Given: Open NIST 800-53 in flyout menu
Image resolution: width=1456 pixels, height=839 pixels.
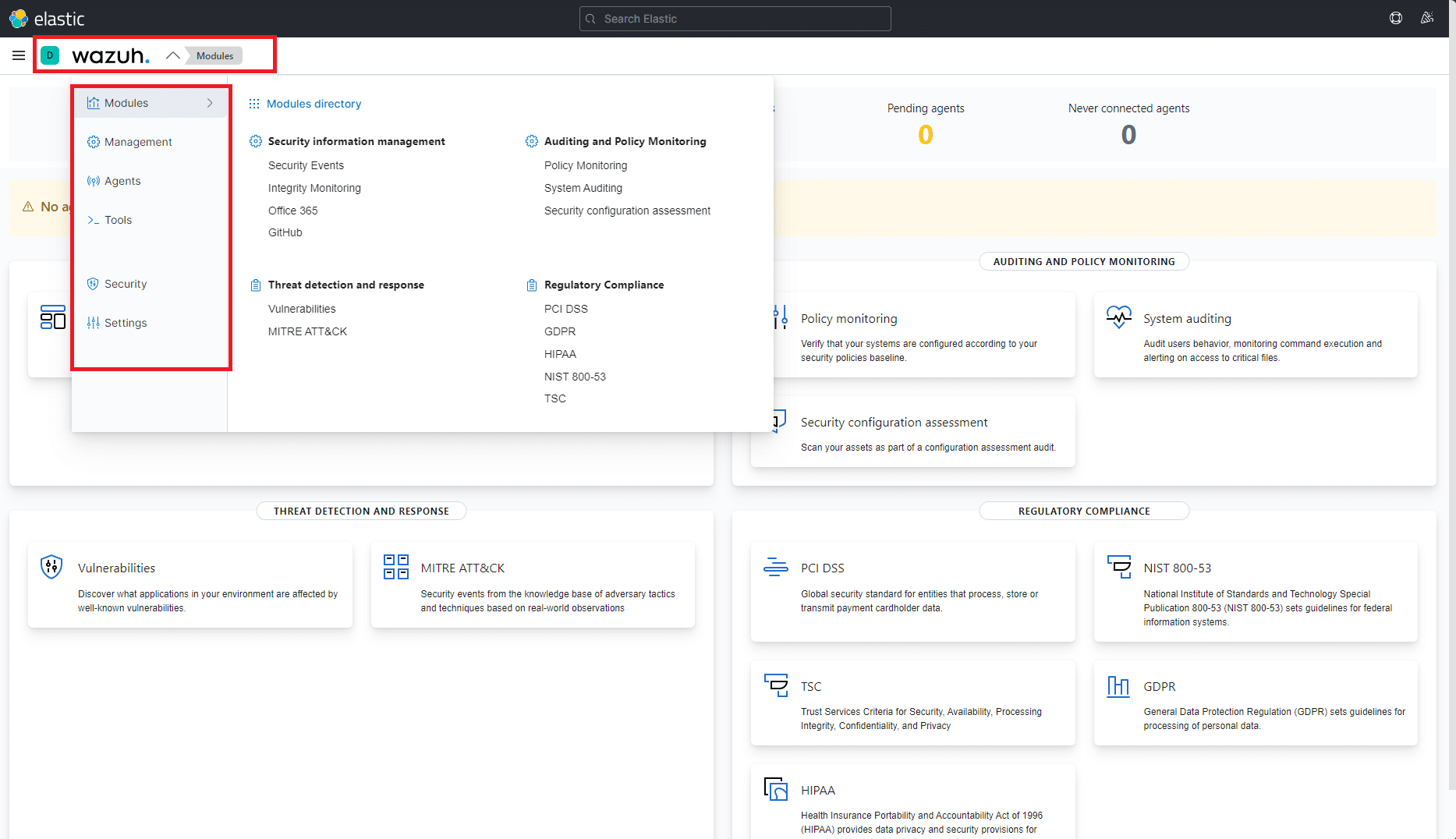Looking at the screenshot, I should click(575, 377).
